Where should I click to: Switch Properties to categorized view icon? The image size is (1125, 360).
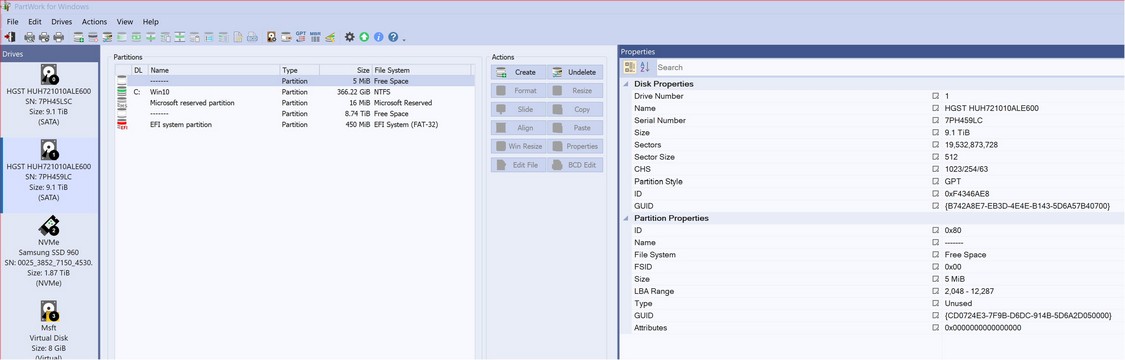tap(629, 67)
